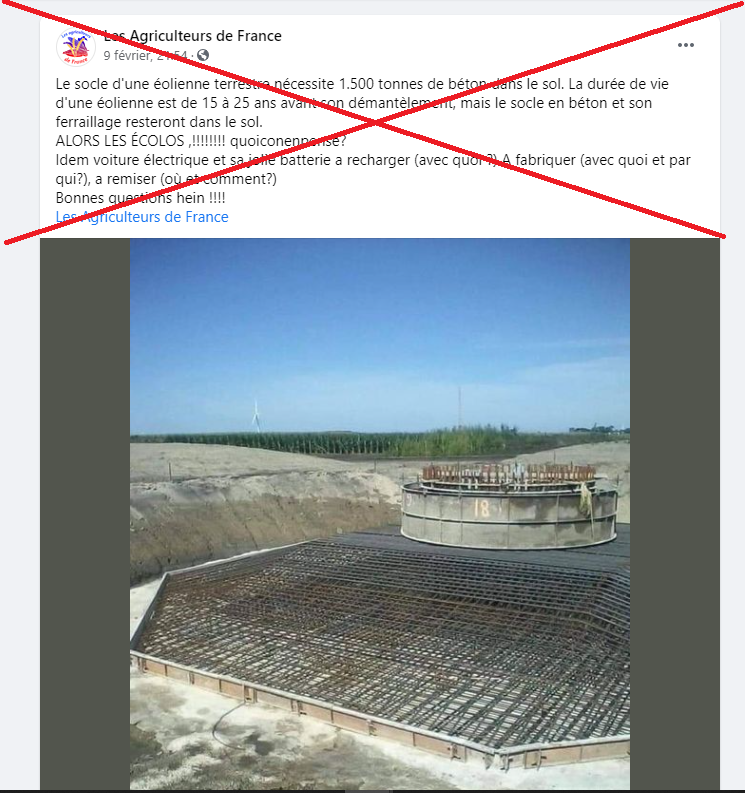The height and width of the screenshot is (793, 745).
Task: Open the wind turbine foundation photo
Action: (x=380, y=513)
